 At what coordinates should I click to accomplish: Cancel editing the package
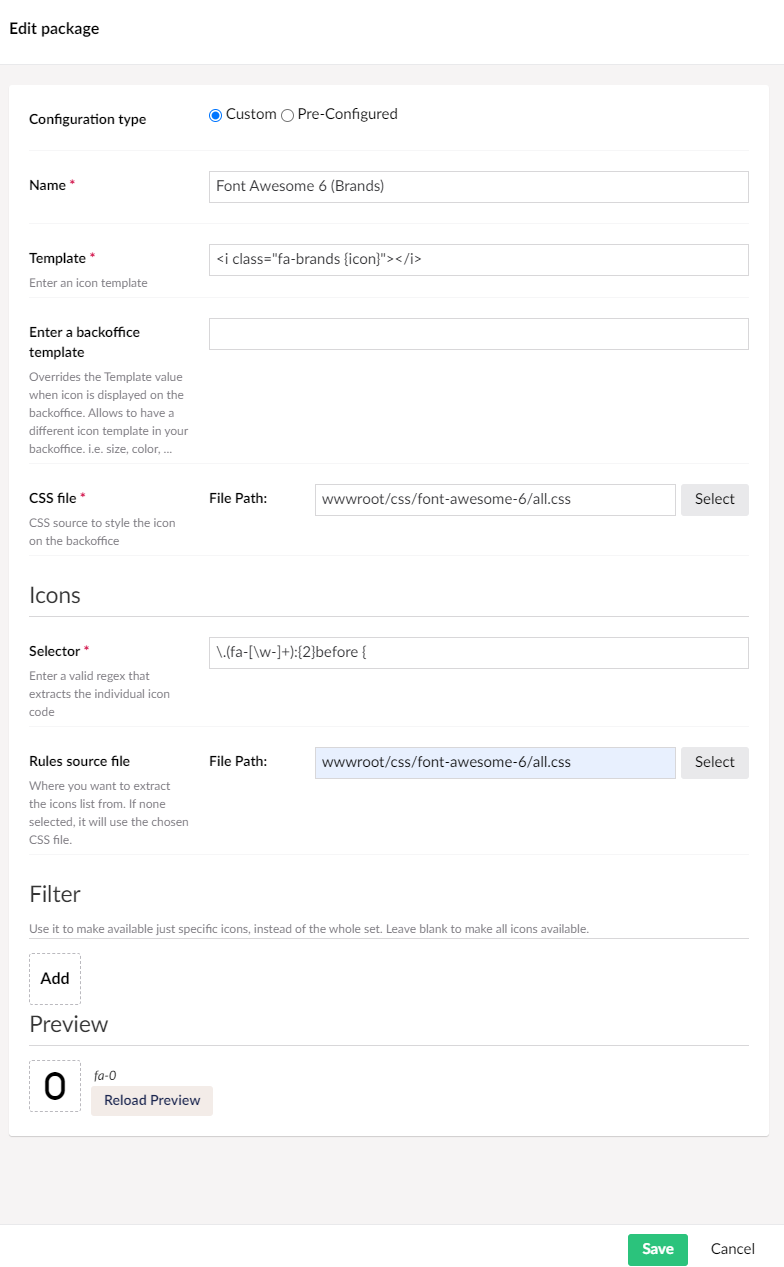point(732,1249)
